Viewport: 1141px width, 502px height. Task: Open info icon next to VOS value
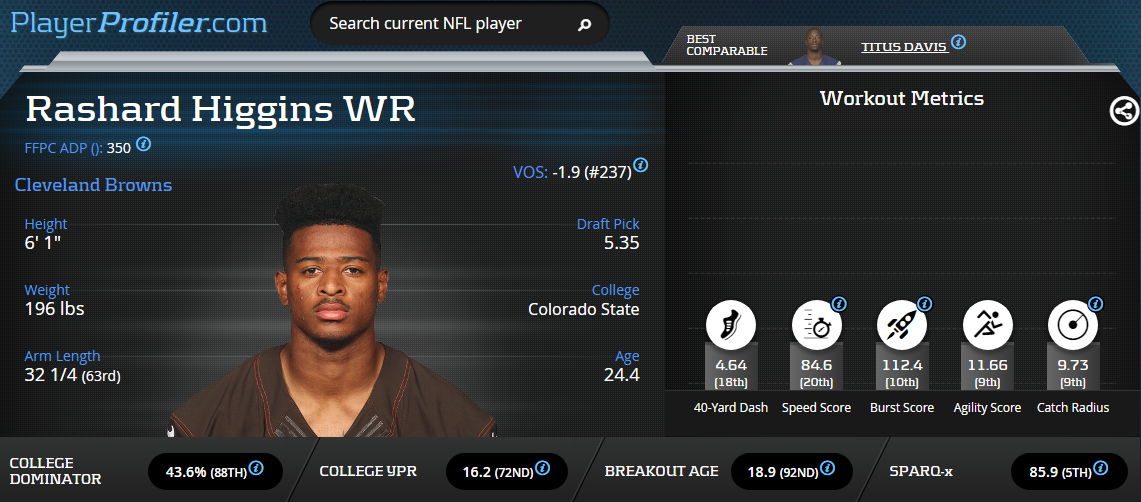point(640,165)
